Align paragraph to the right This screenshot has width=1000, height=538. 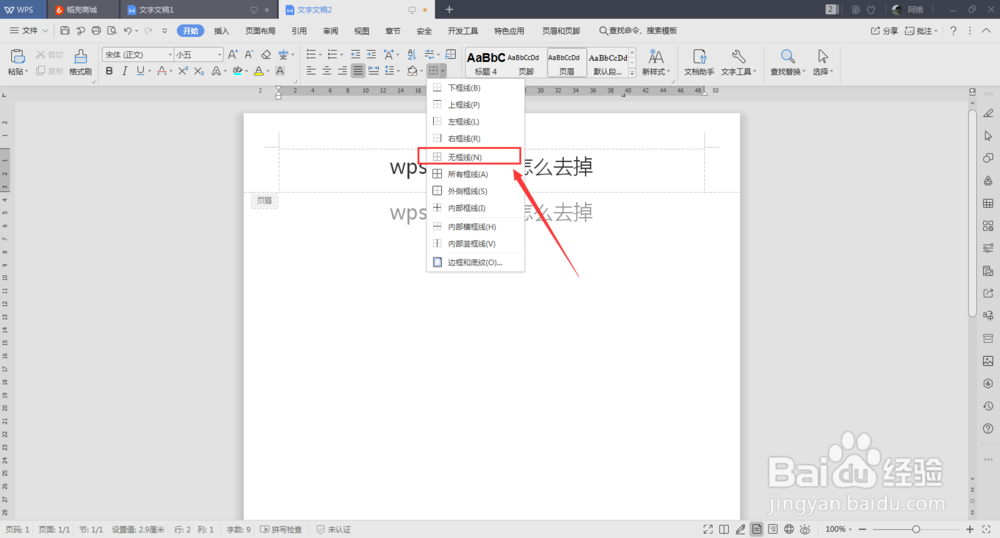click(342, 71)
